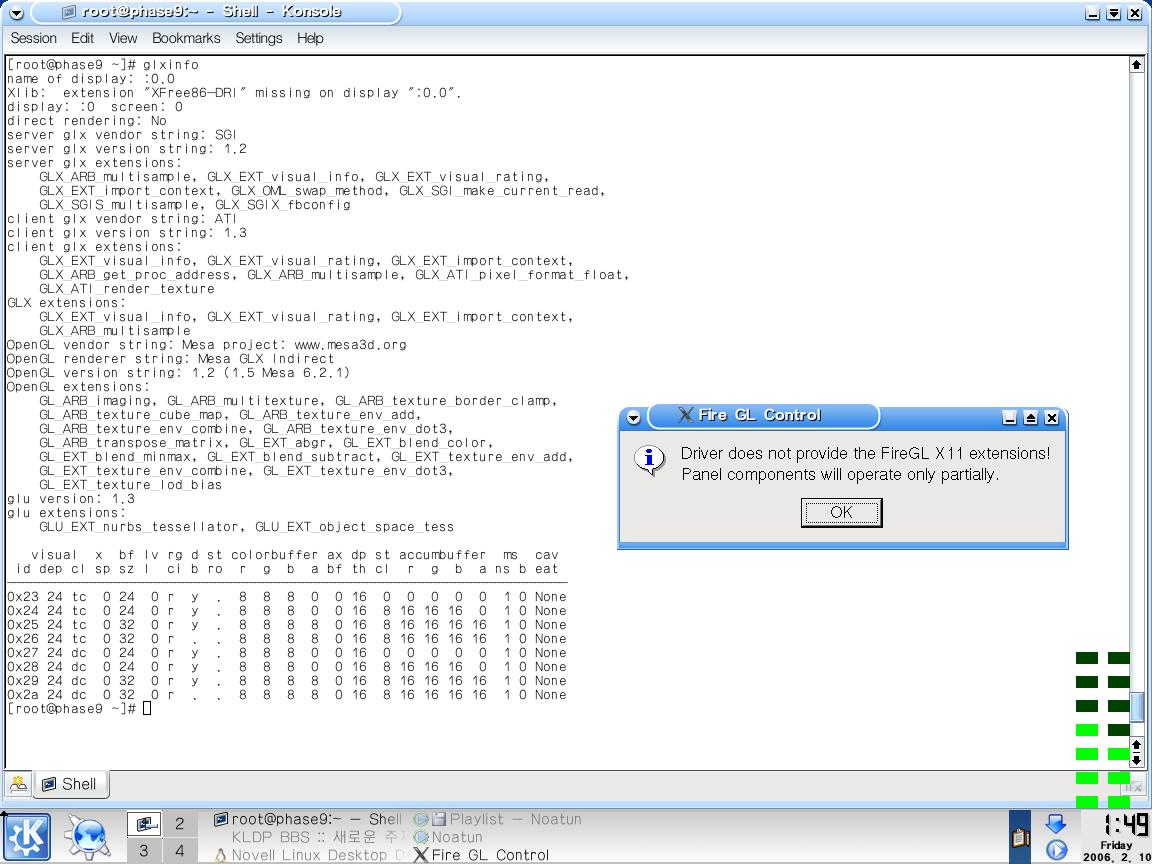Open the Fire GL Control window menu arrow

tap(633, 417)
